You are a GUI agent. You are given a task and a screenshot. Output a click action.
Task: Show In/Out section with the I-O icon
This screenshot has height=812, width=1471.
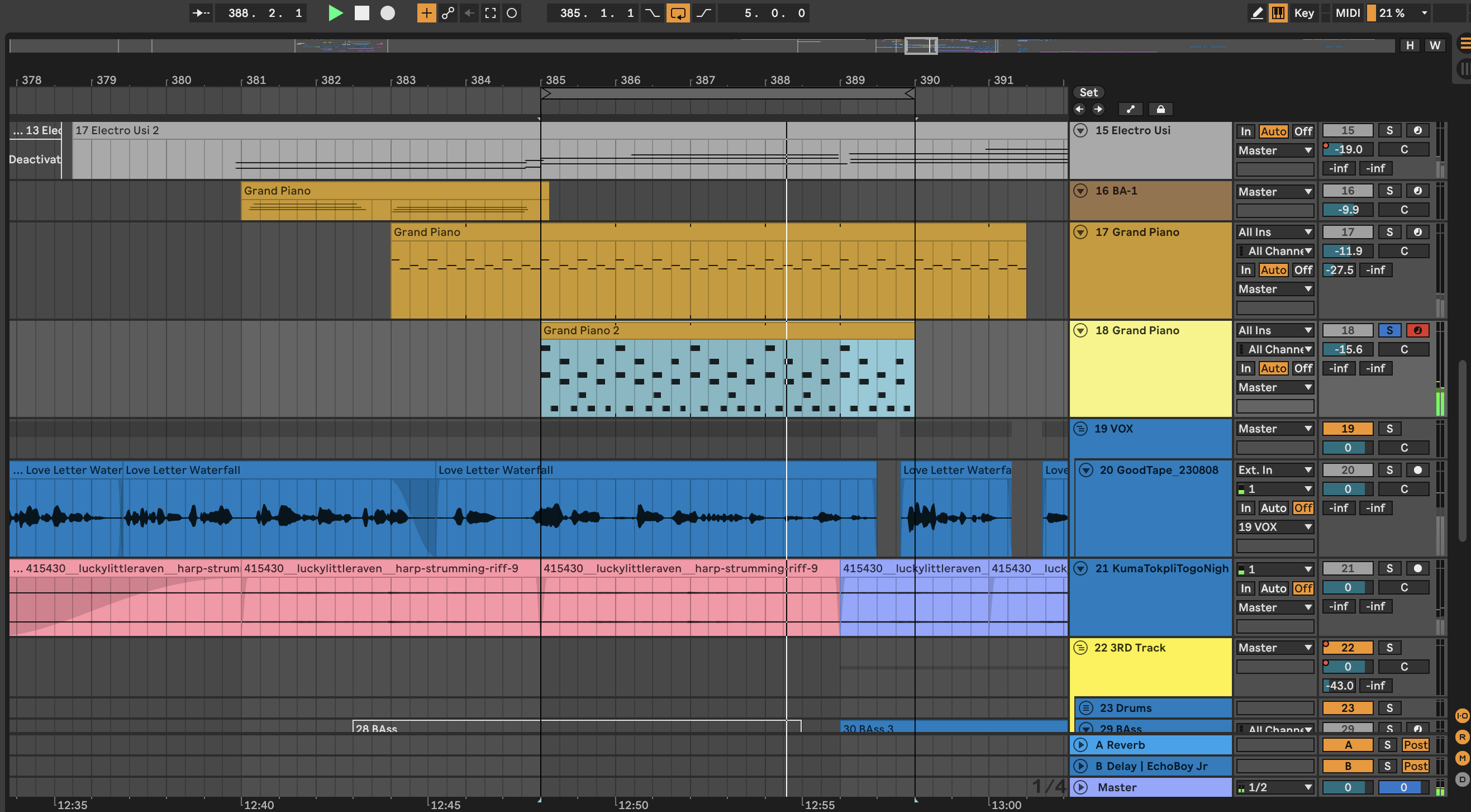(1462, 716)
